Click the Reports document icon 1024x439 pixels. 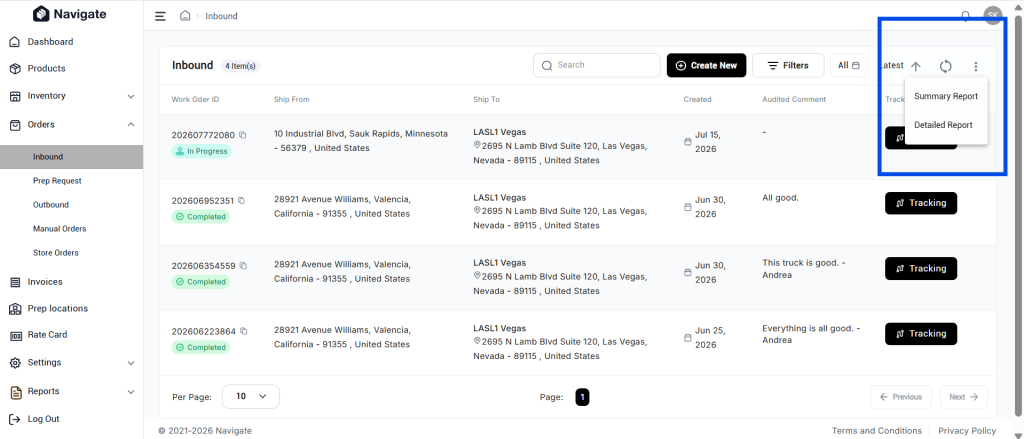coord(16,392)
